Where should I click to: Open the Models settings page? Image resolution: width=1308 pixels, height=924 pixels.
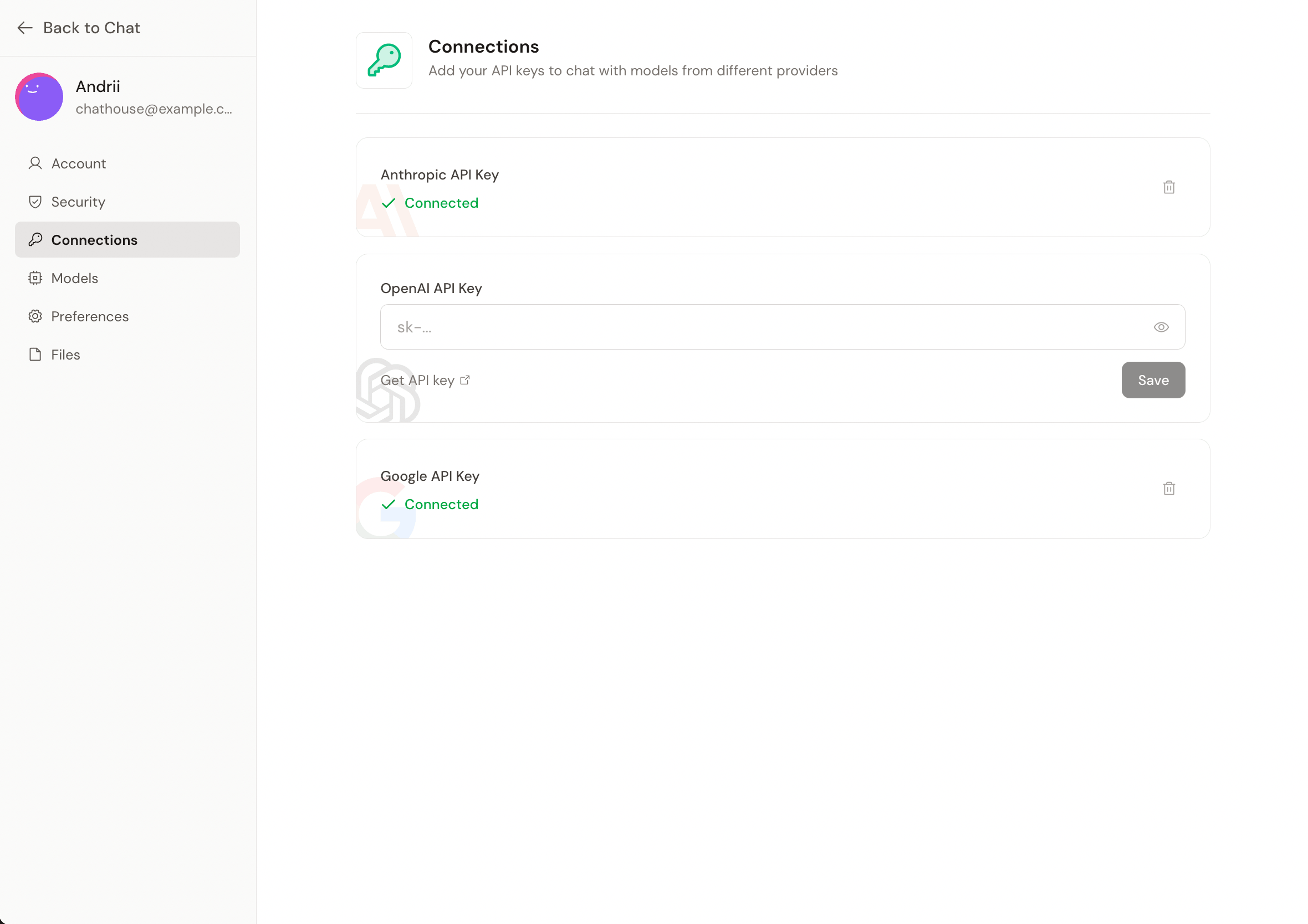pyautogui.click(x=75, y=279)
